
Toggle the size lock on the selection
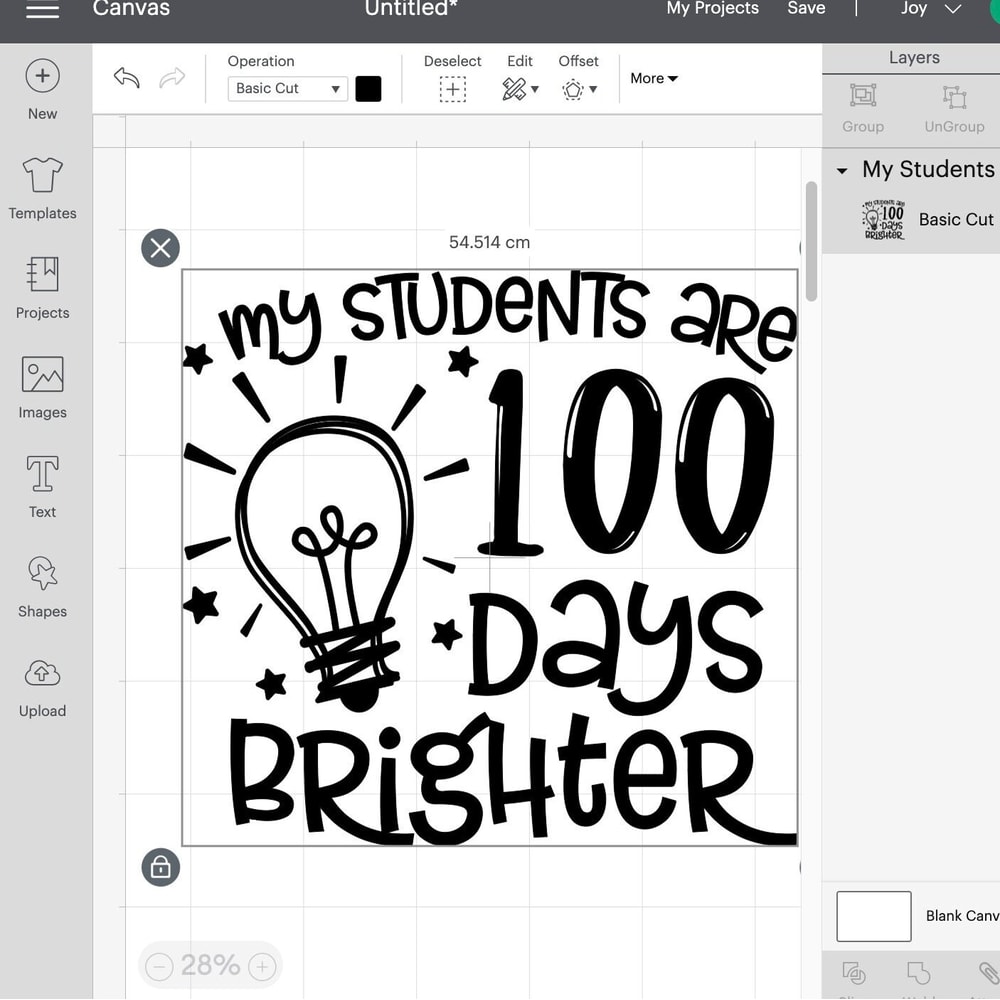(160, 867)
